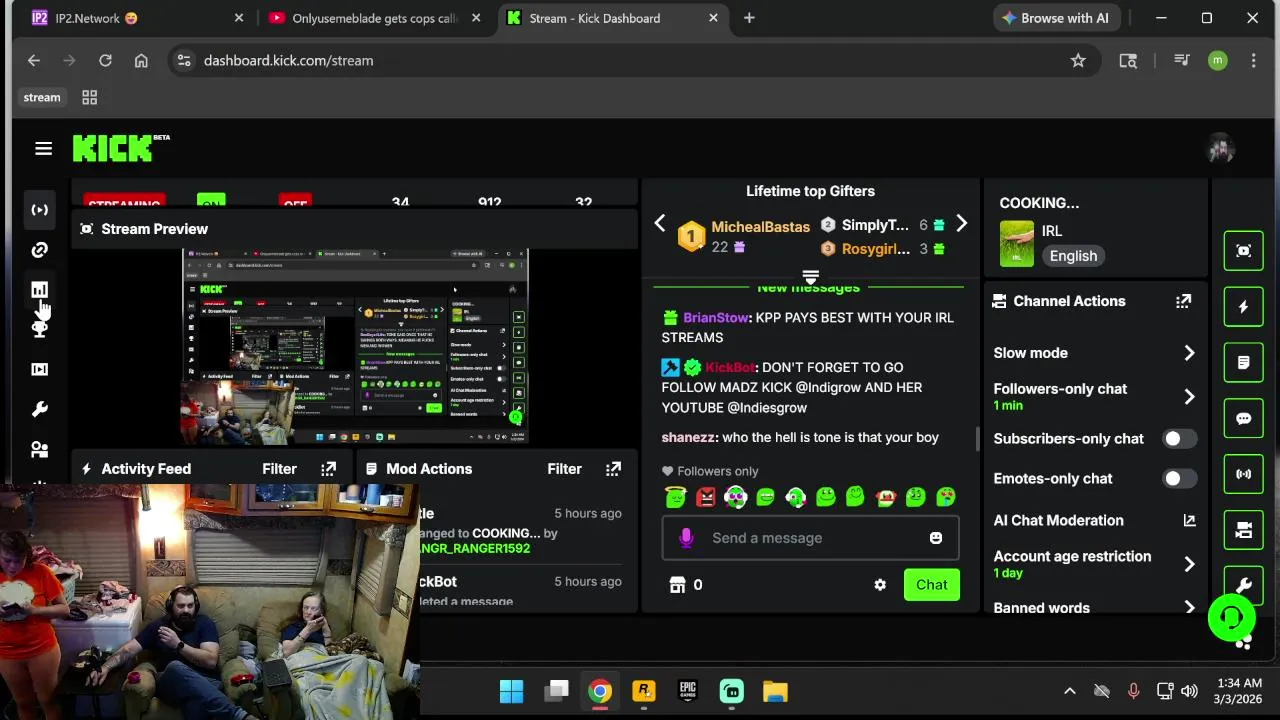Open MichealBastas gifter profile
The image size is (1280, 720).
click(761, 227)
